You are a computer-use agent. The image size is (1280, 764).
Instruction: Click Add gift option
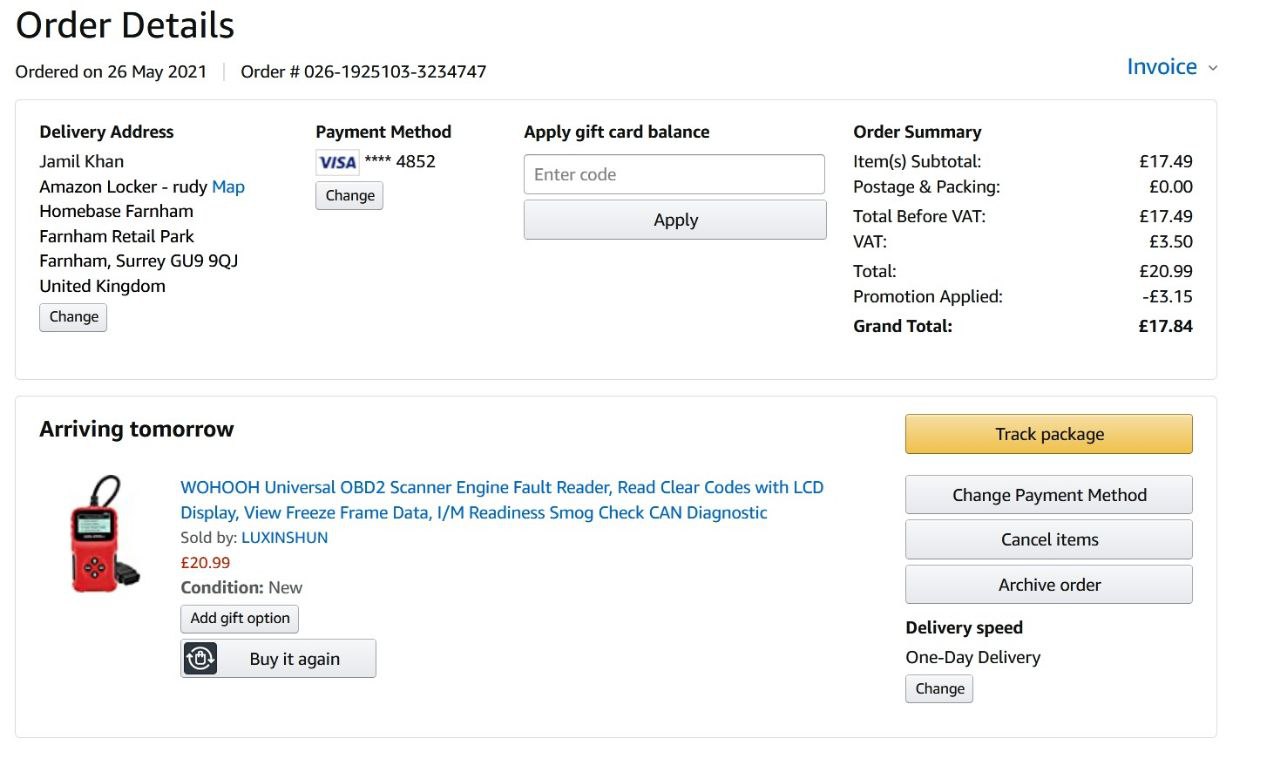click(x=240, y=619)
